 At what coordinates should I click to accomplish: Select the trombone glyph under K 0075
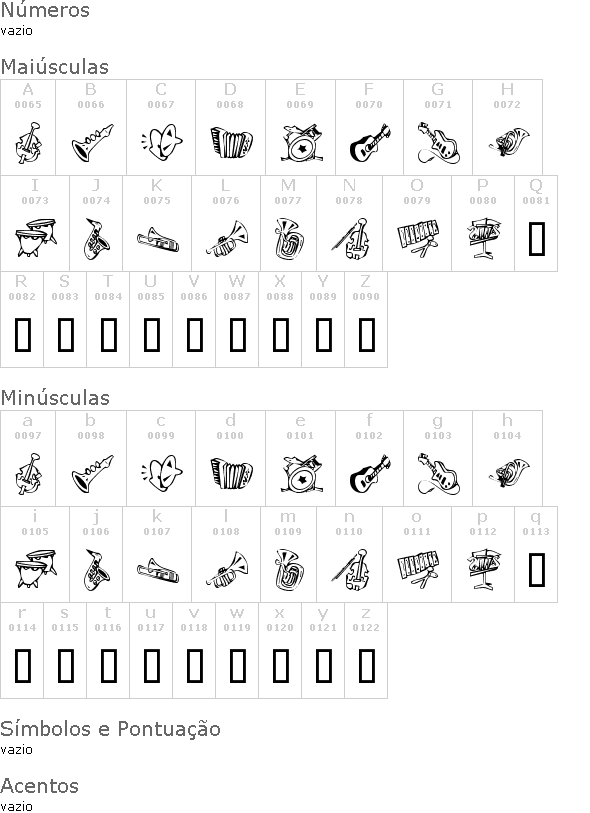[x=158, y=240]
